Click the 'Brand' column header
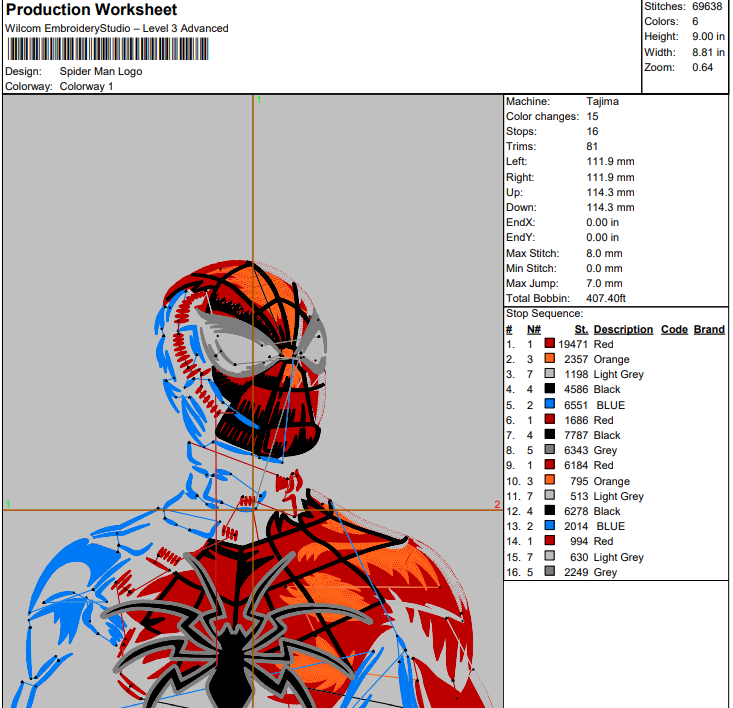Screen dimensions: 733x708 click(709, 329)
